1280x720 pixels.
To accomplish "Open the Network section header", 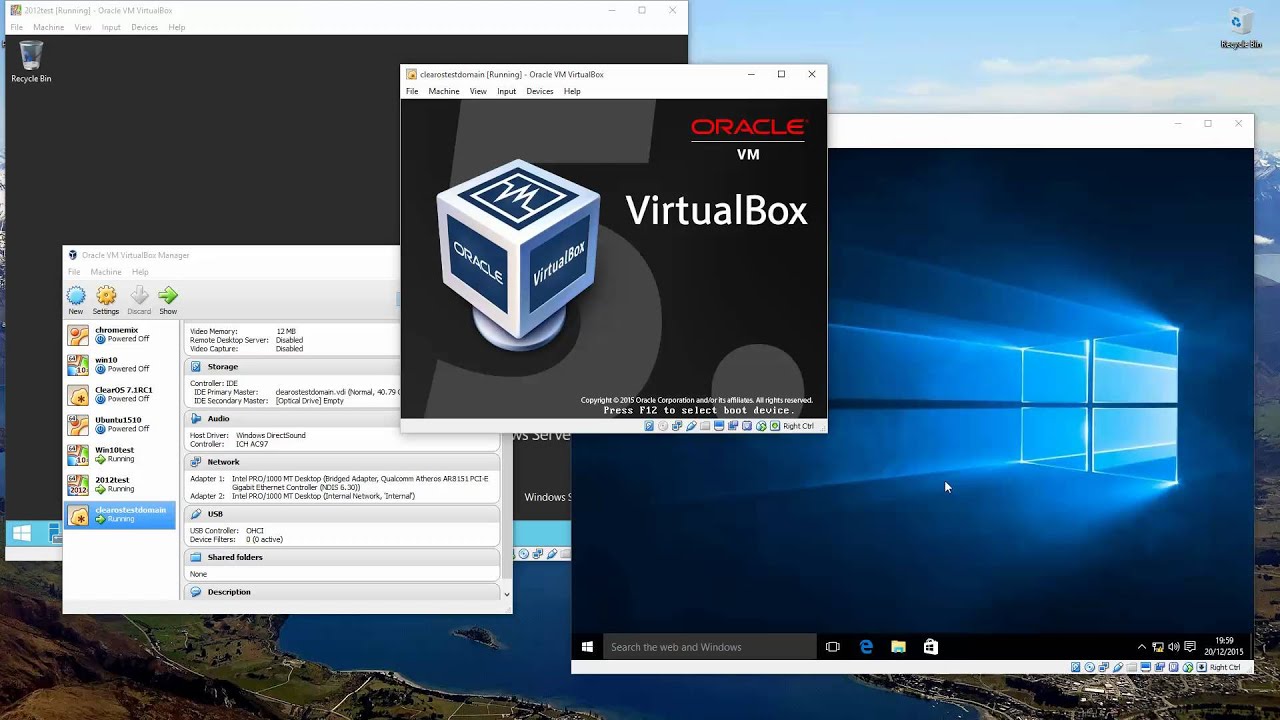I will 341,462.
